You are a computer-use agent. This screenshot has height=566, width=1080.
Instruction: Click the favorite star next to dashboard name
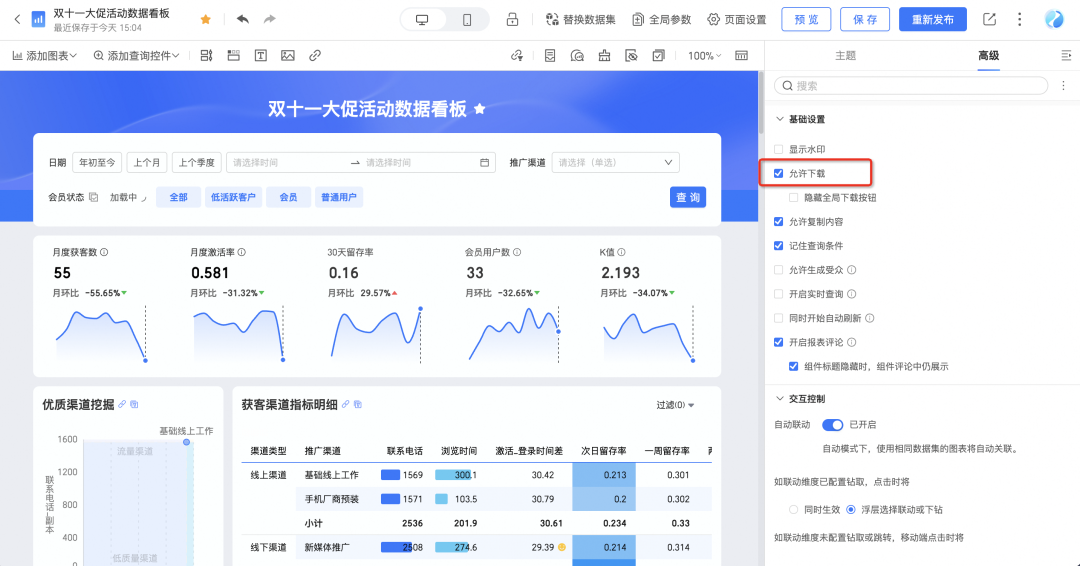click(x=205, y=19)
